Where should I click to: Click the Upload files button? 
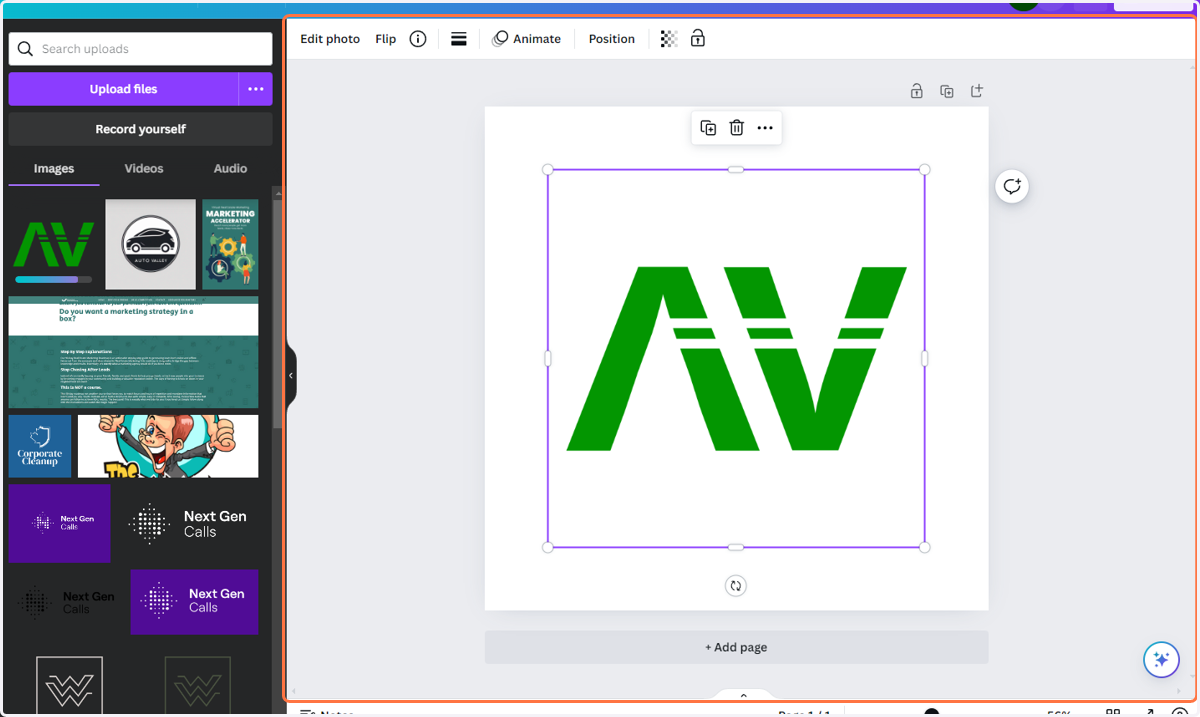click(x=123, y=89)
